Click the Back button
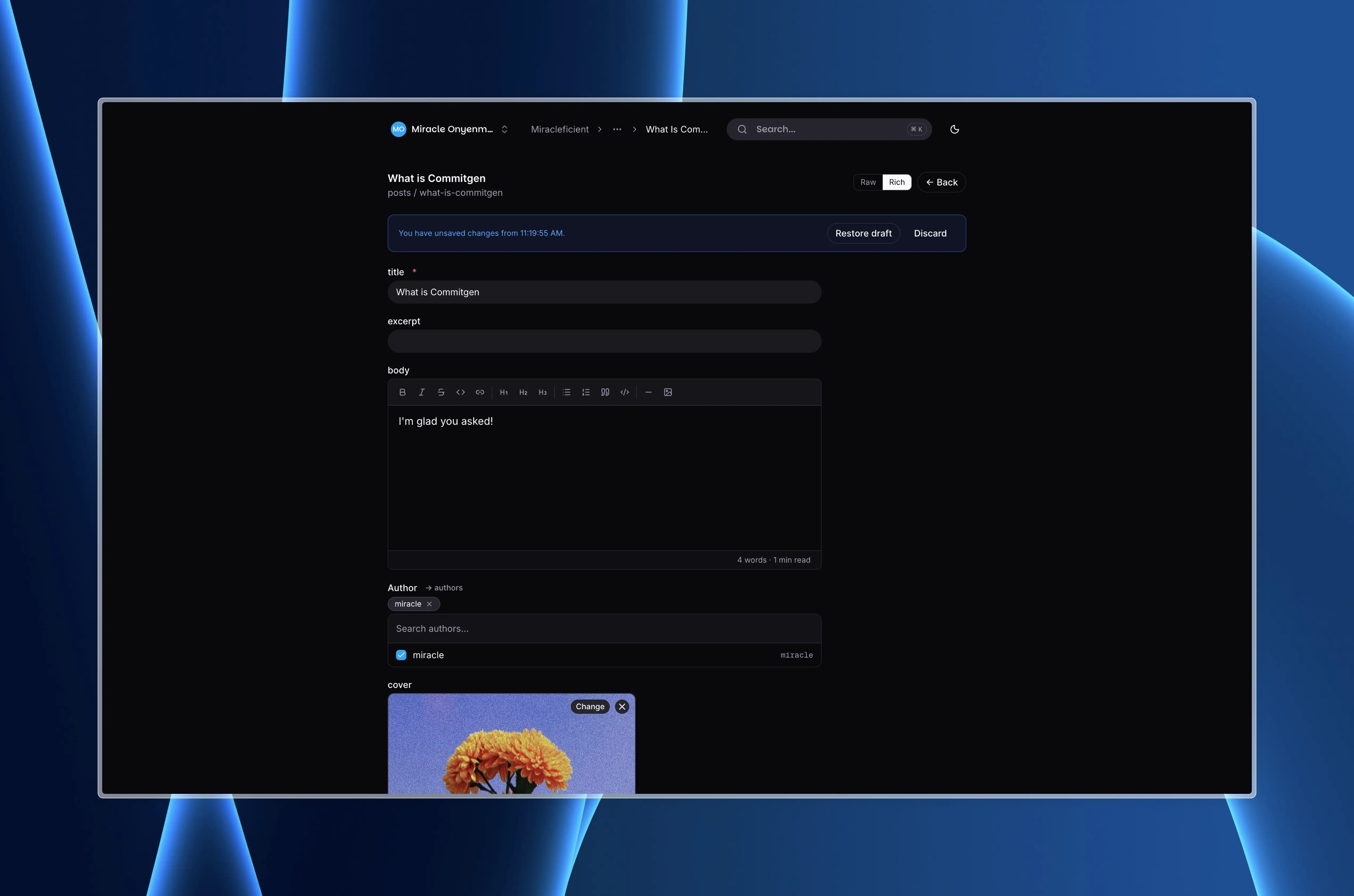The image size is (1354, 896). [941, 182]
